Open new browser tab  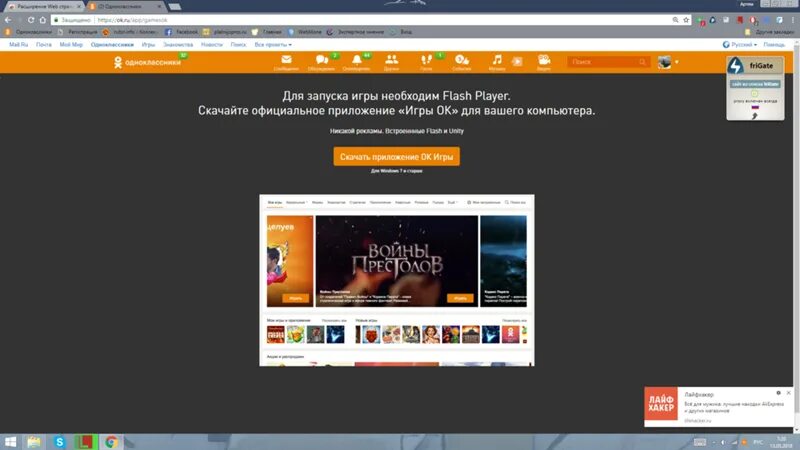pos(174,7)
